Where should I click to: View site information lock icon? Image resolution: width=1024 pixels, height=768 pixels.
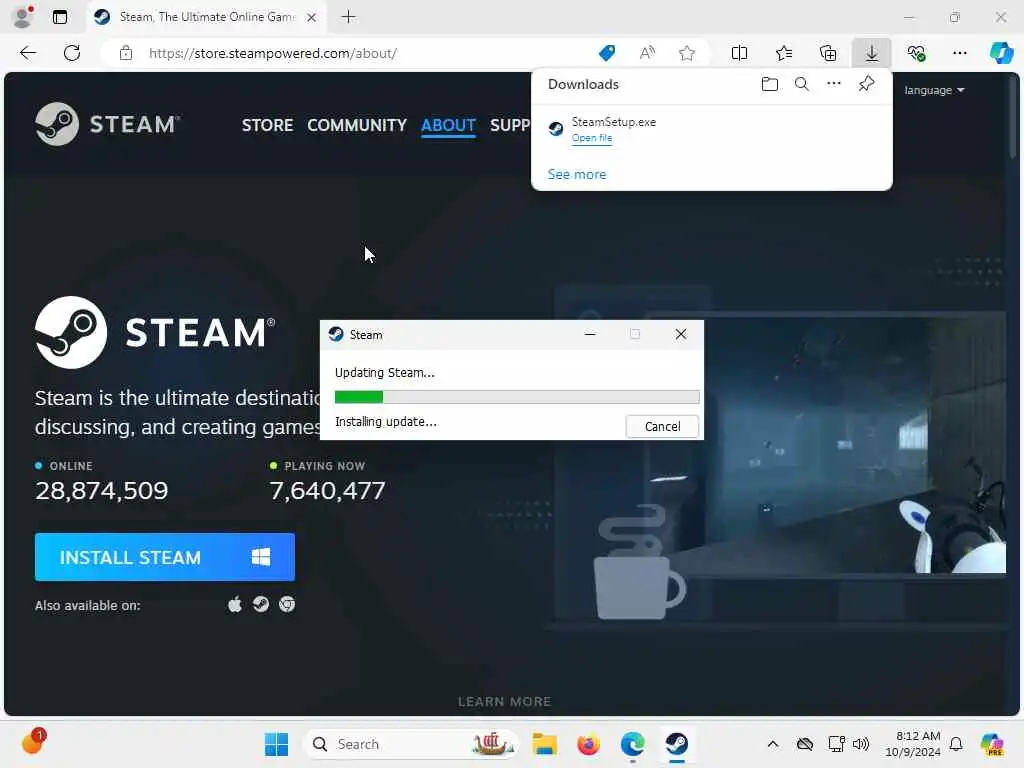point(126,53)
